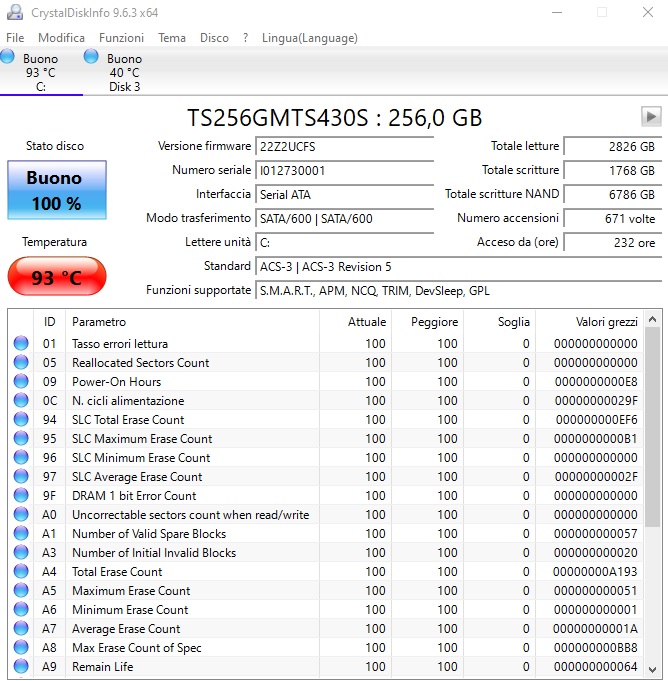Click raw value 000000000064 of Remain Life

pyautogui.click(x=595, y=667)
